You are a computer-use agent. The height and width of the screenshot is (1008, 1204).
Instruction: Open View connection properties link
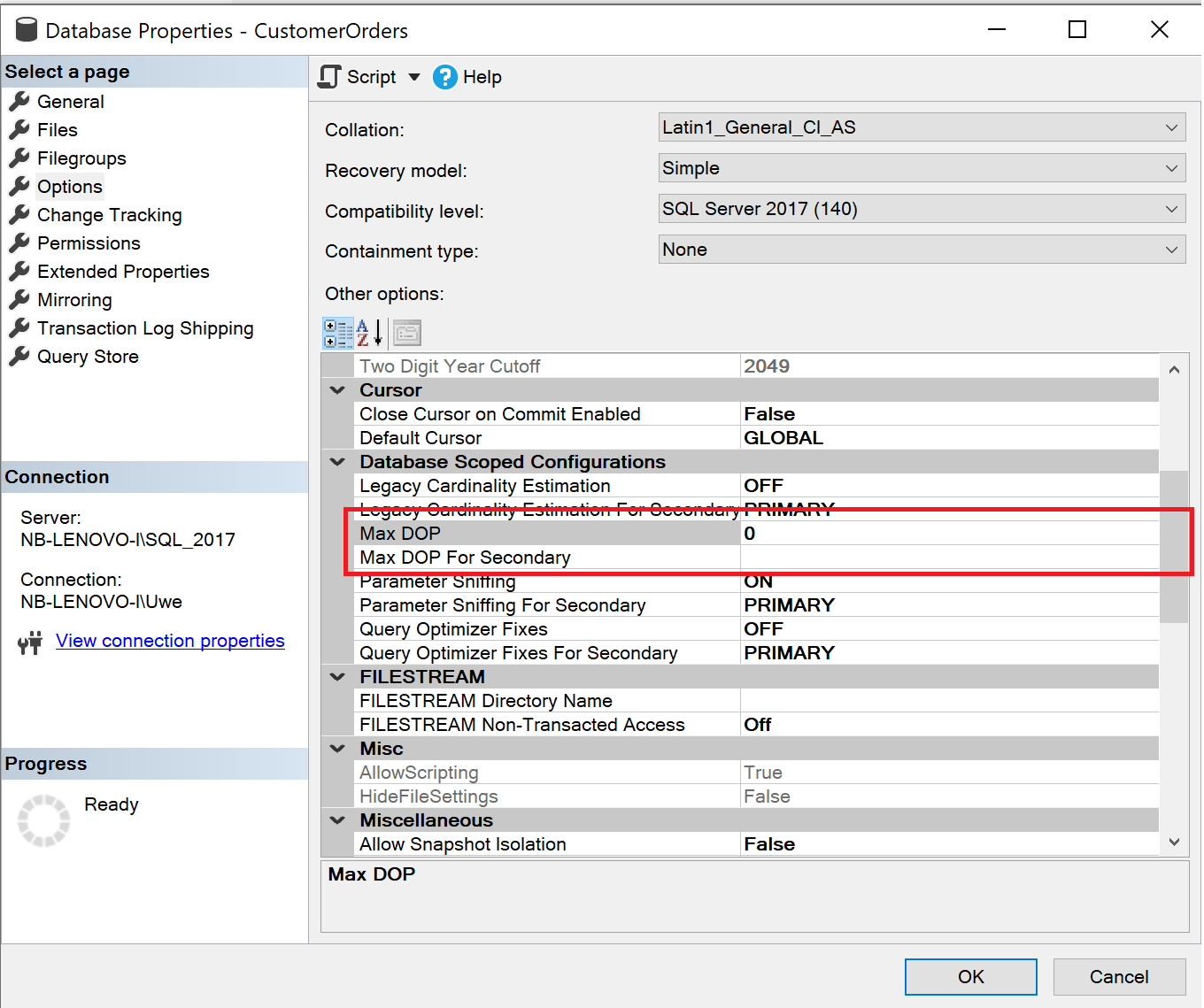click(170, 641)
